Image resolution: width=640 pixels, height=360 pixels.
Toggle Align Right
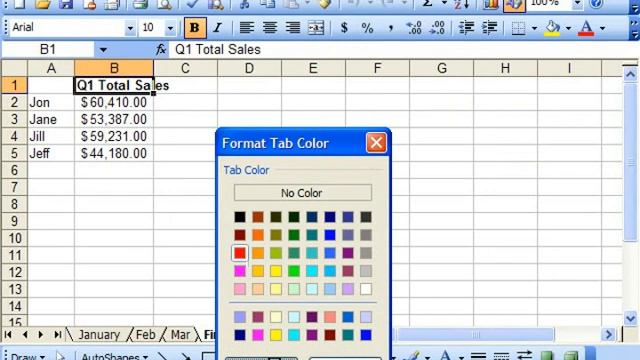click(293, 28)
